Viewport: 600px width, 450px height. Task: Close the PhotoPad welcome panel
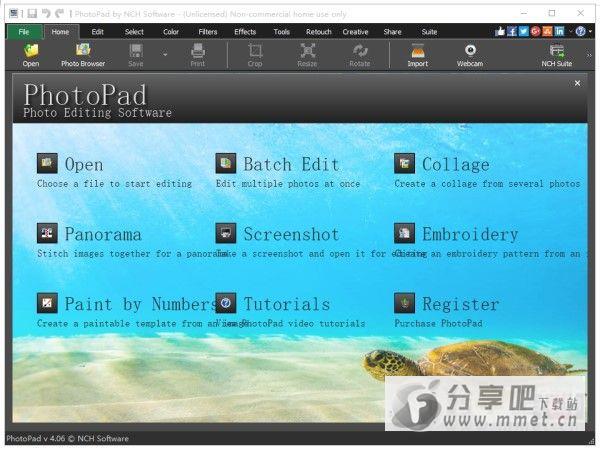[577, 83]
